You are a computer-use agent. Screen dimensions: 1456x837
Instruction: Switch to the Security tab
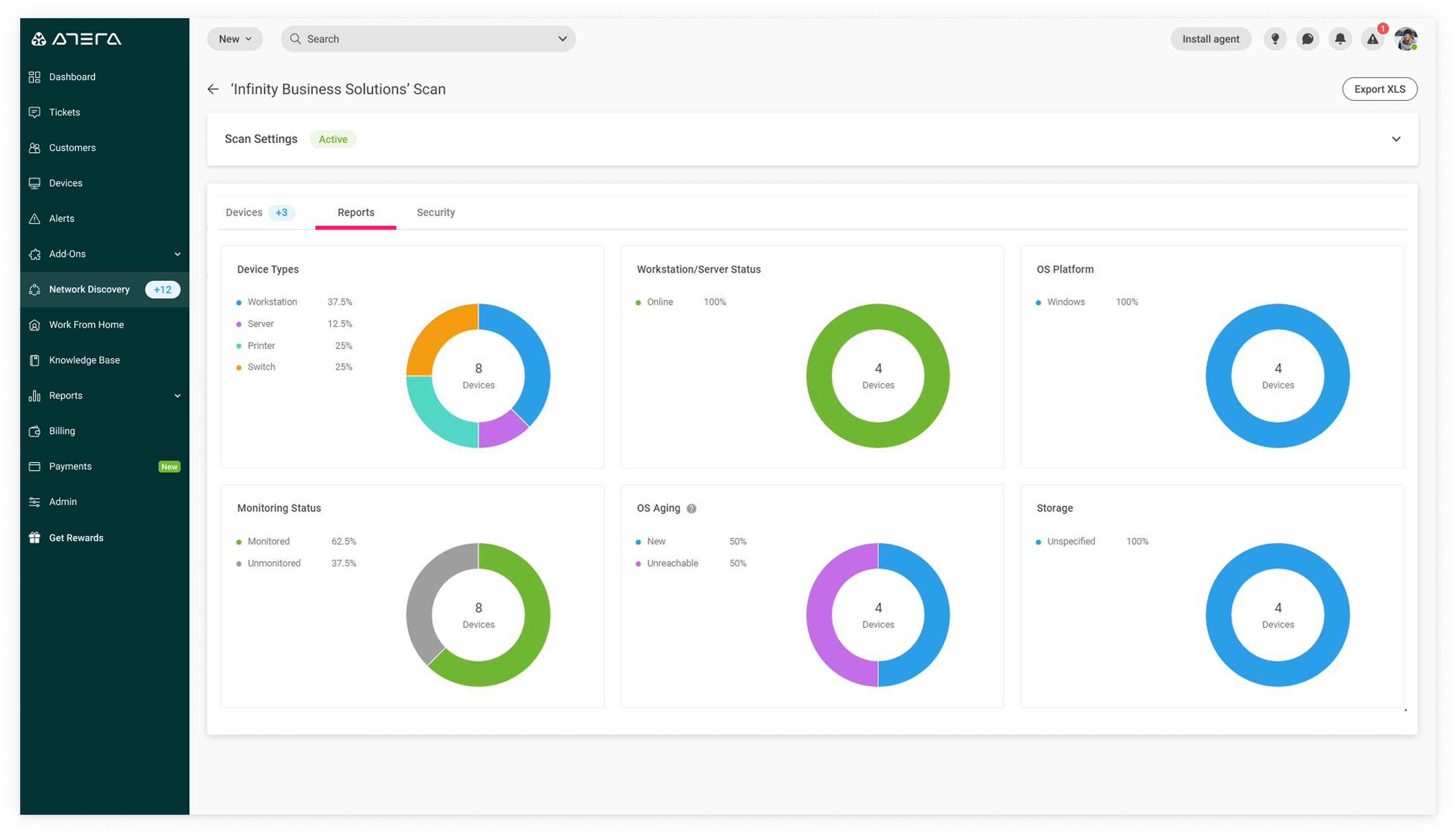click(436, 213)
